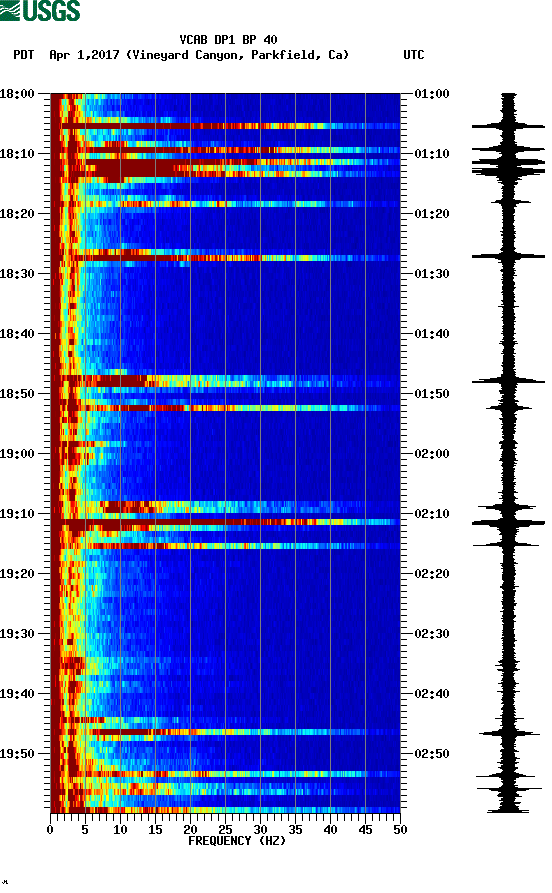
Task: Click the 50 Hz frequency tick label
Action: coord(400,830)
